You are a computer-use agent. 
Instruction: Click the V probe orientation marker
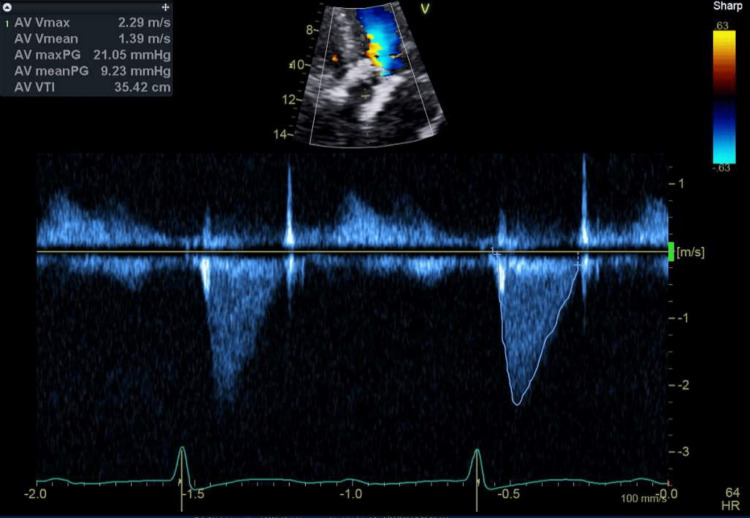[x=424, y=9]
